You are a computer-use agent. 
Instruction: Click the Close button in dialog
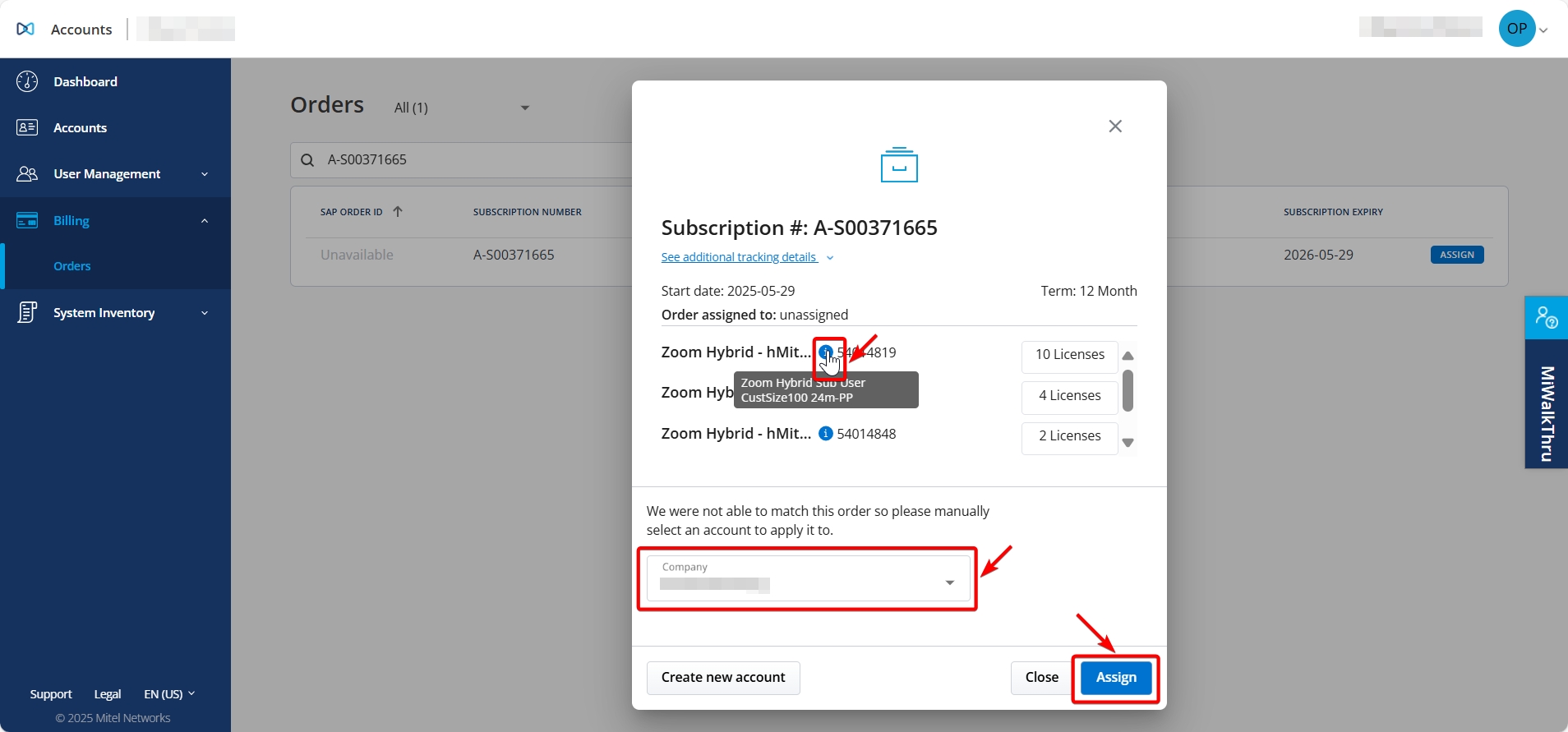(1042, 678)
